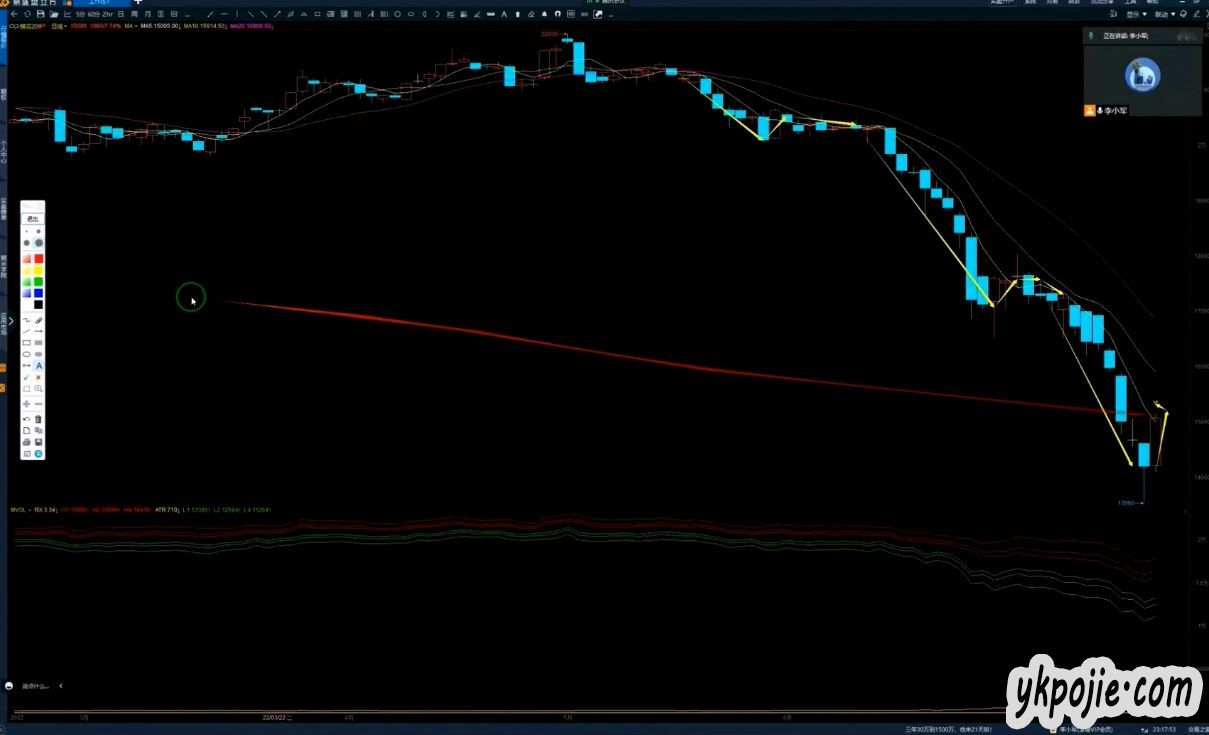The image size is (1209, 735).
Task: Select the hollow rectangle shape tool
Action: click(27, 343)
